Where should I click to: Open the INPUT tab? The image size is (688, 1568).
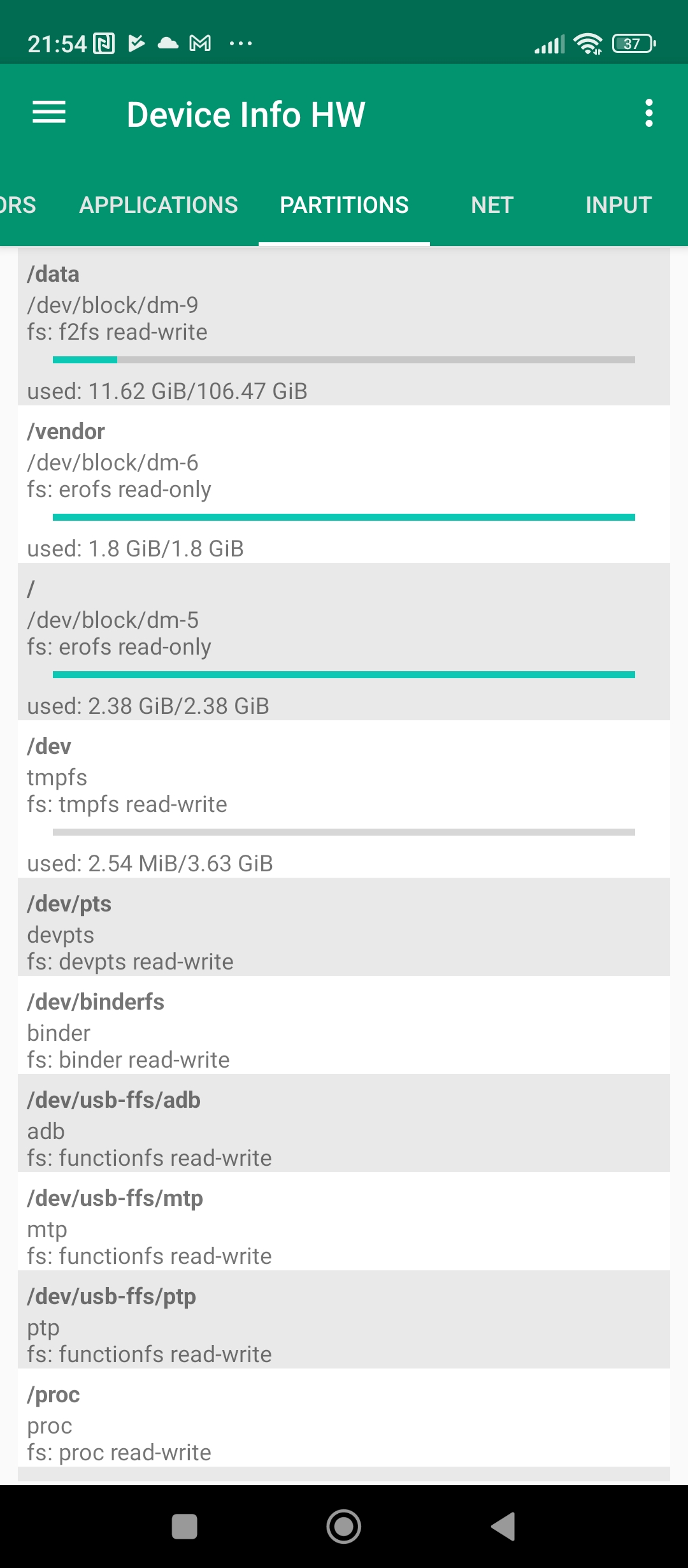pos(618,205)
